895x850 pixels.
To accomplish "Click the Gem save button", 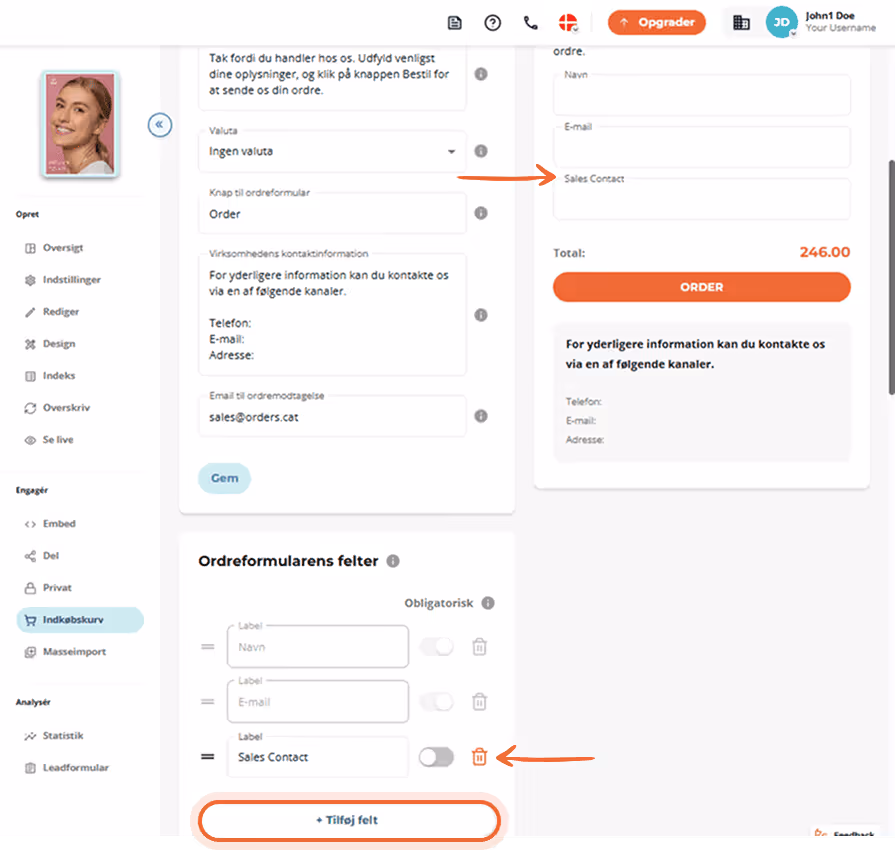I will [224, 478].
